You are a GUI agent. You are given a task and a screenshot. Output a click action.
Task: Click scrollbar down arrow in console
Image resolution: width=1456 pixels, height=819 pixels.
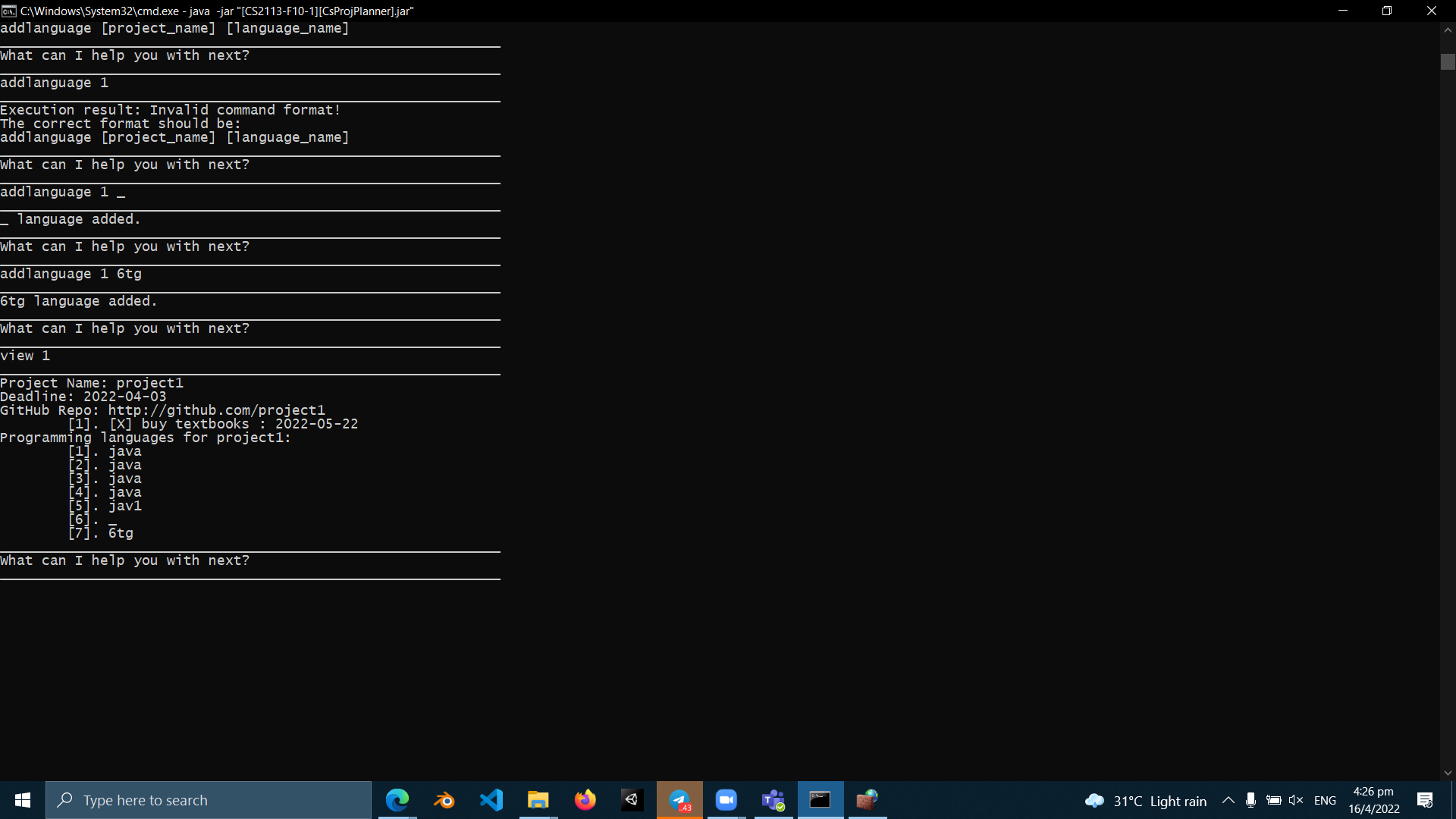tap(1448, 773)
